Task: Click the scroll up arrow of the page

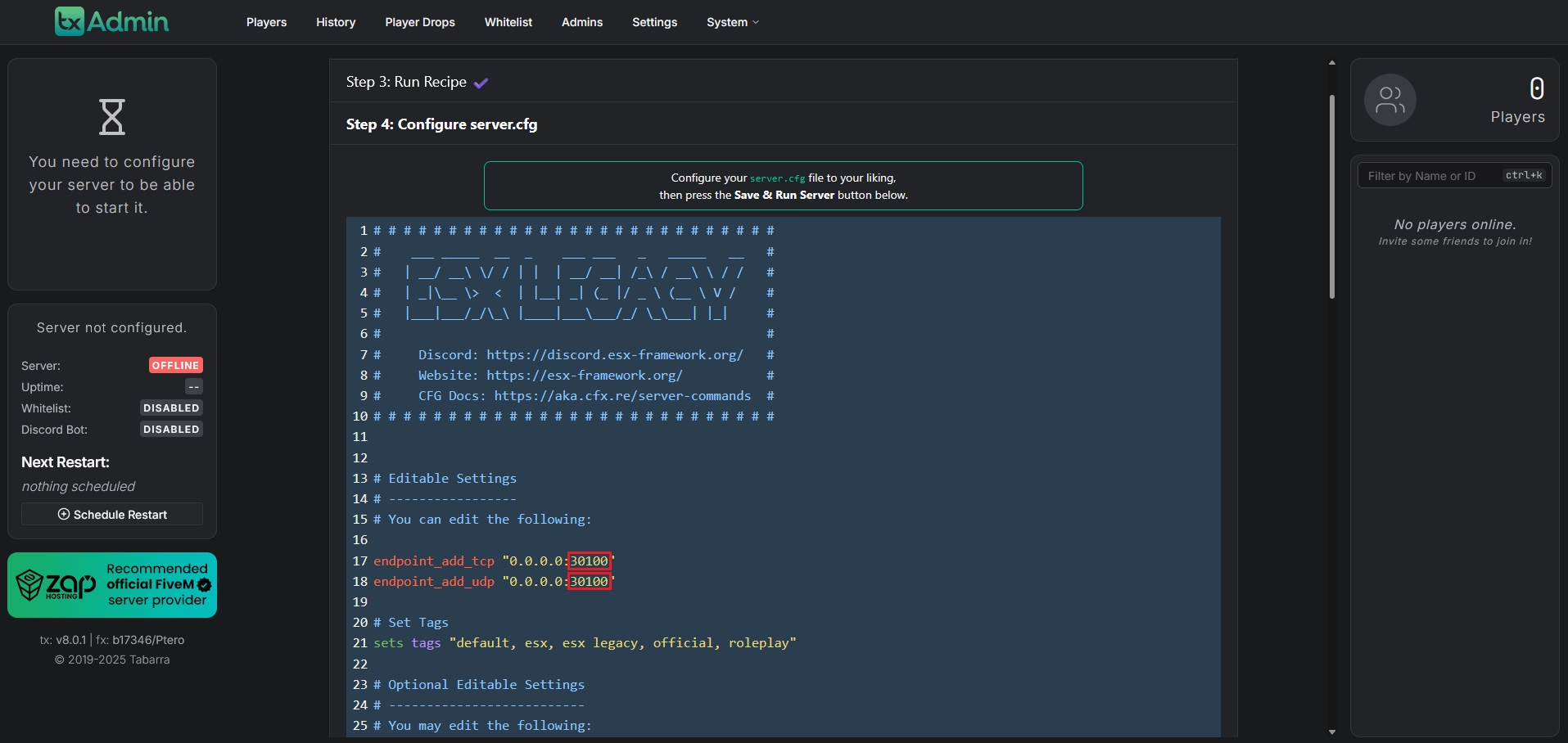Action: click(1332, 63)
